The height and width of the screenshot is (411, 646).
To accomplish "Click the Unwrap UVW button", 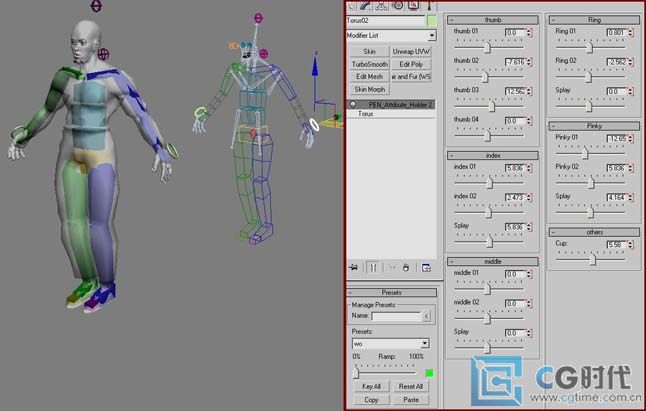I will (x=411, y=51).
